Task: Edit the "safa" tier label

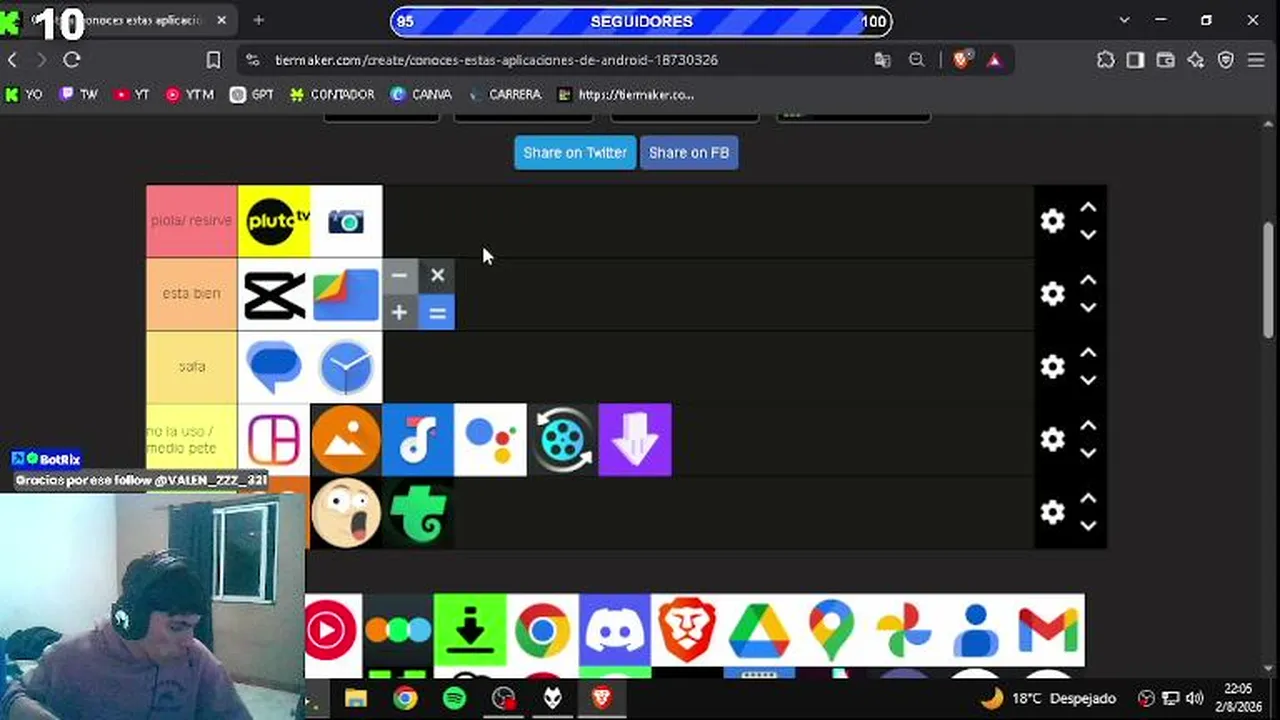Action: [x=191, y=367]
